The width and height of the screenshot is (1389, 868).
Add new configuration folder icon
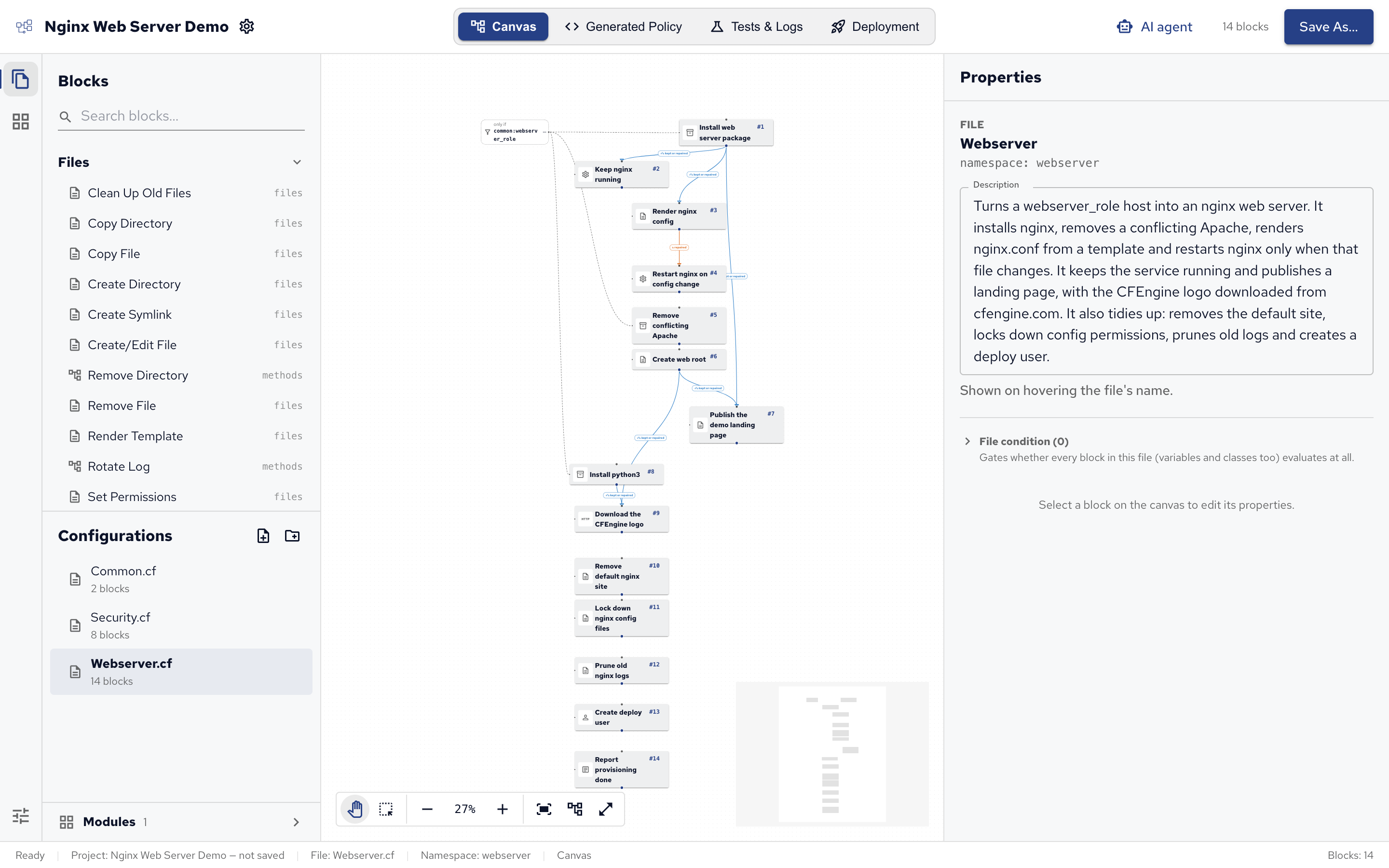292,536
